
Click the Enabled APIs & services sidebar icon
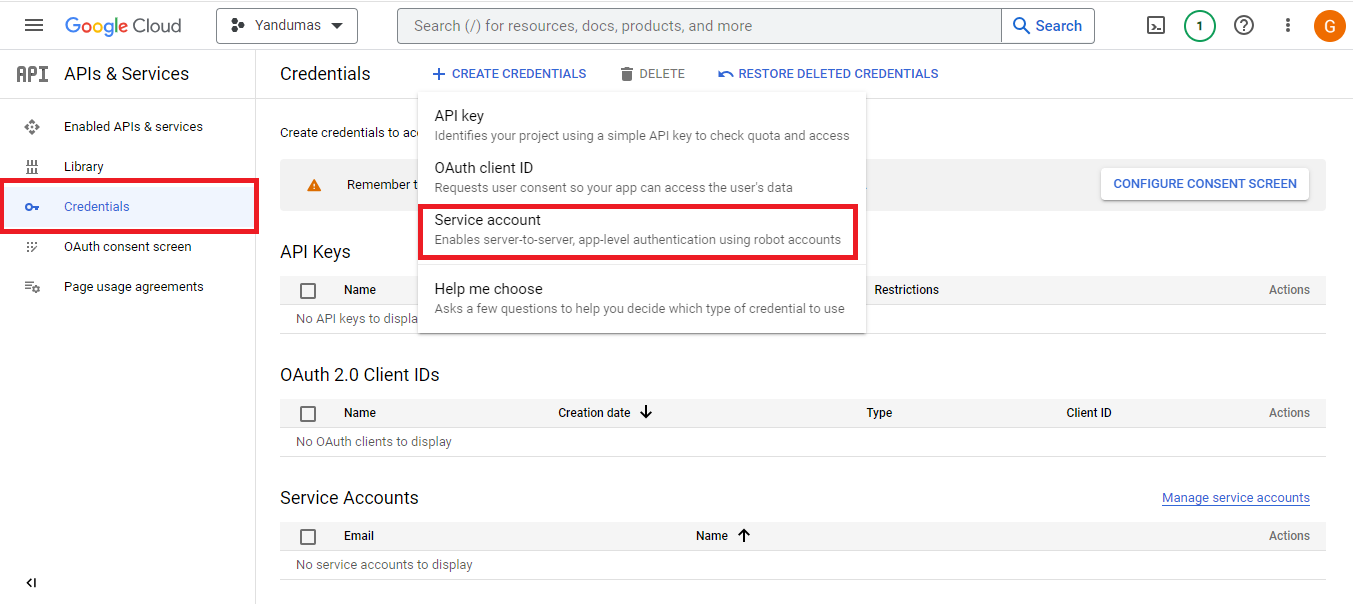pyautogui.click(x=32, y=127)
